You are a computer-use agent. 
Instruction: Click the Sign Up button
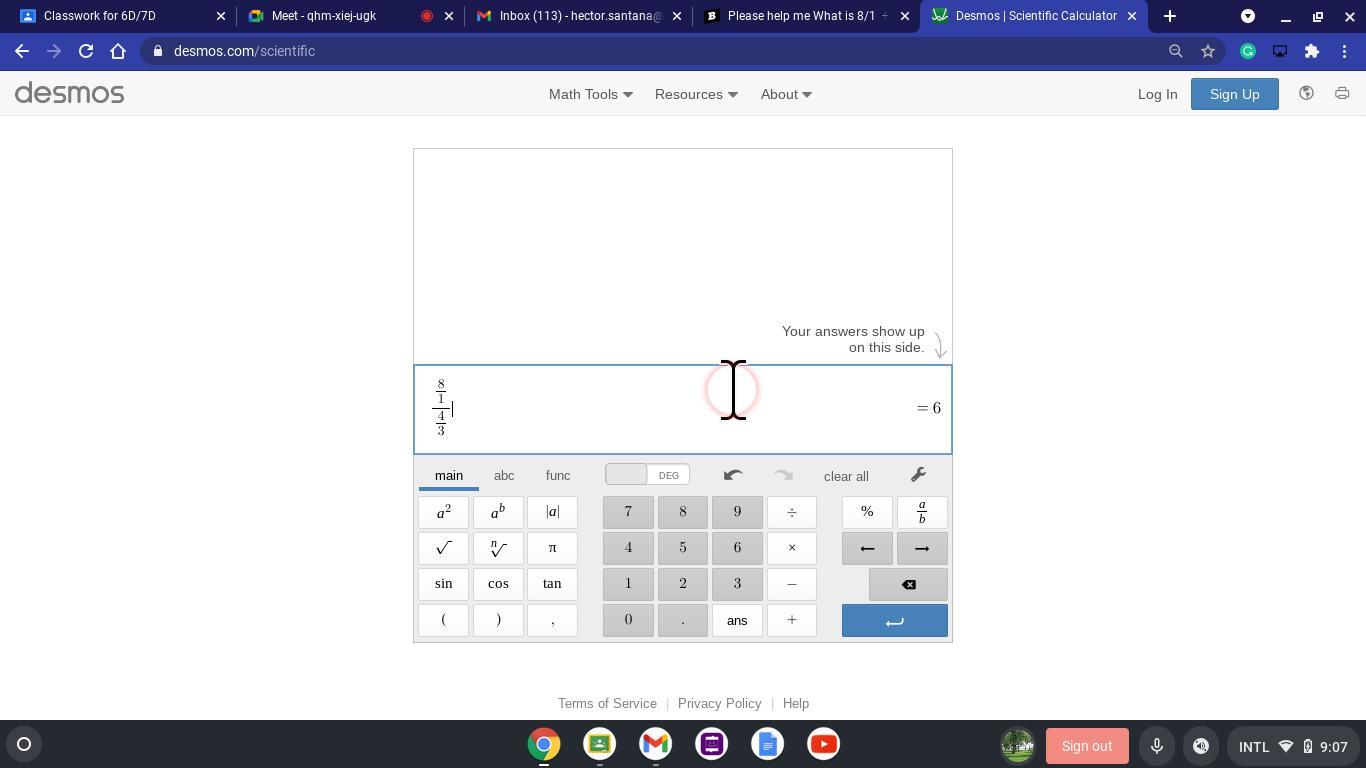click(1234, 94)
